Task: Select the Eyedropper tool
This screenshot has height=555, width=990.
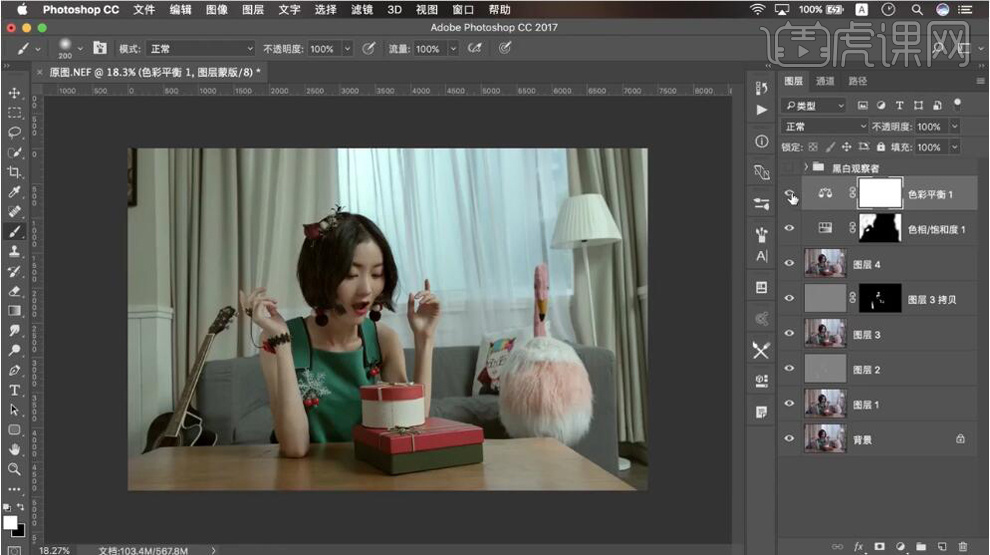Action: [x=14, y=191]
